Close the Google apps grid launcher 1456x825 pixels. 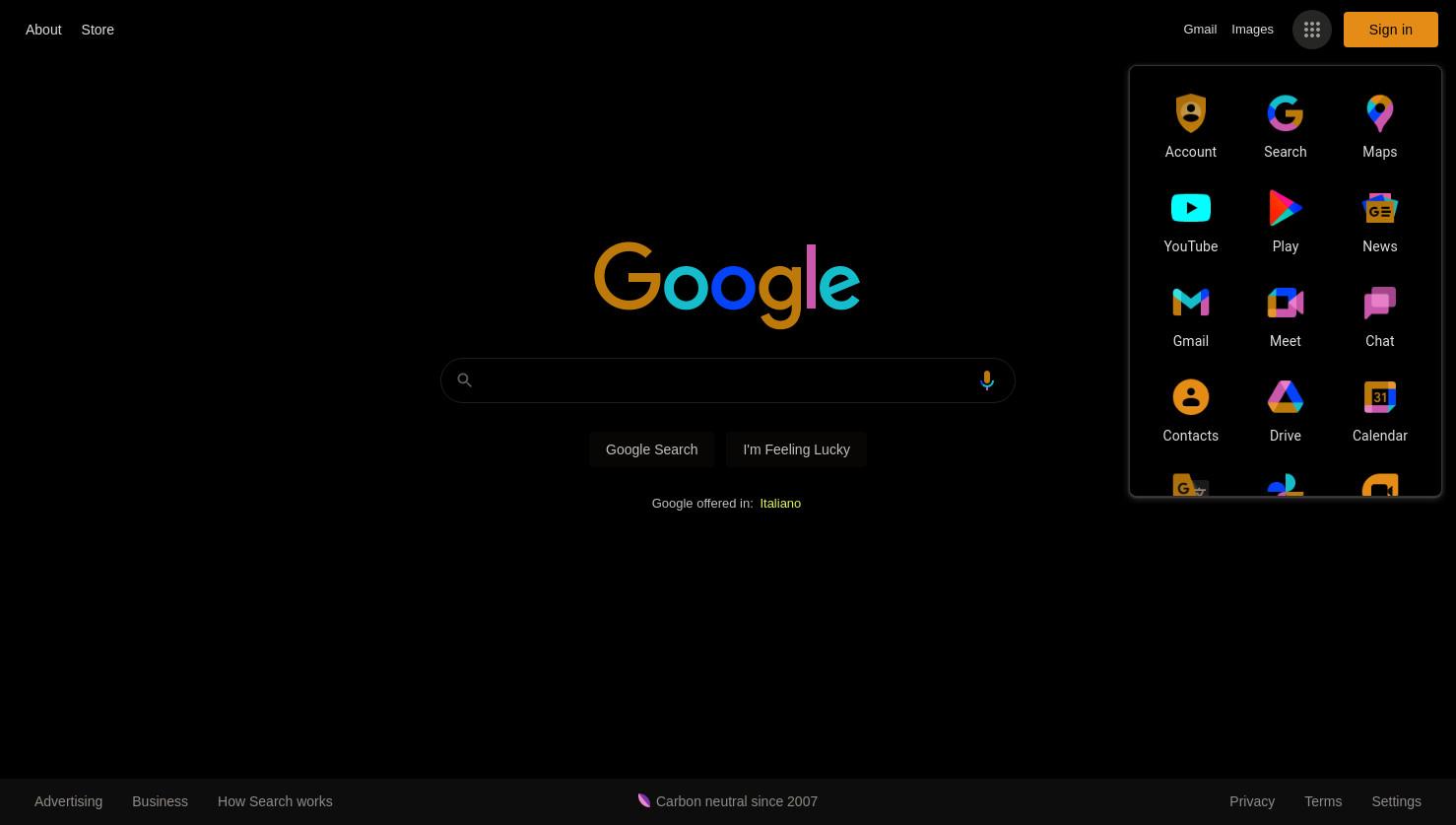(1312, 30)
